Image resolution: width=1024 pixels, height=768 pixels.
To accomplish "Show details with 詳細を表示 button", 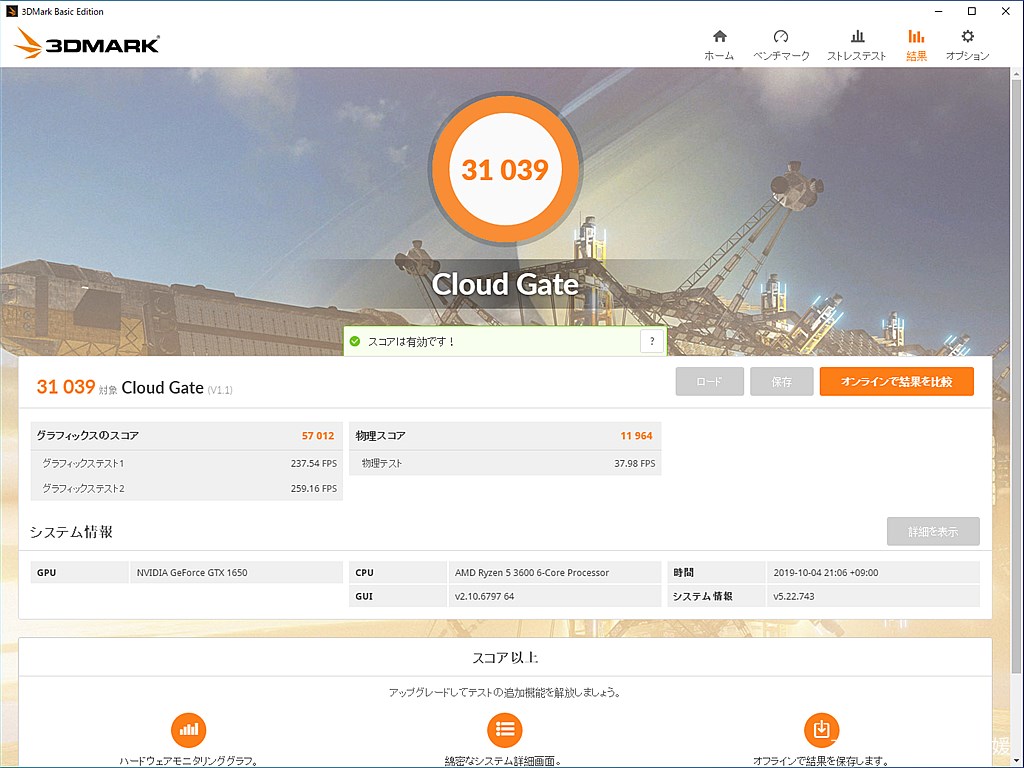I will [x=932, y=531].
